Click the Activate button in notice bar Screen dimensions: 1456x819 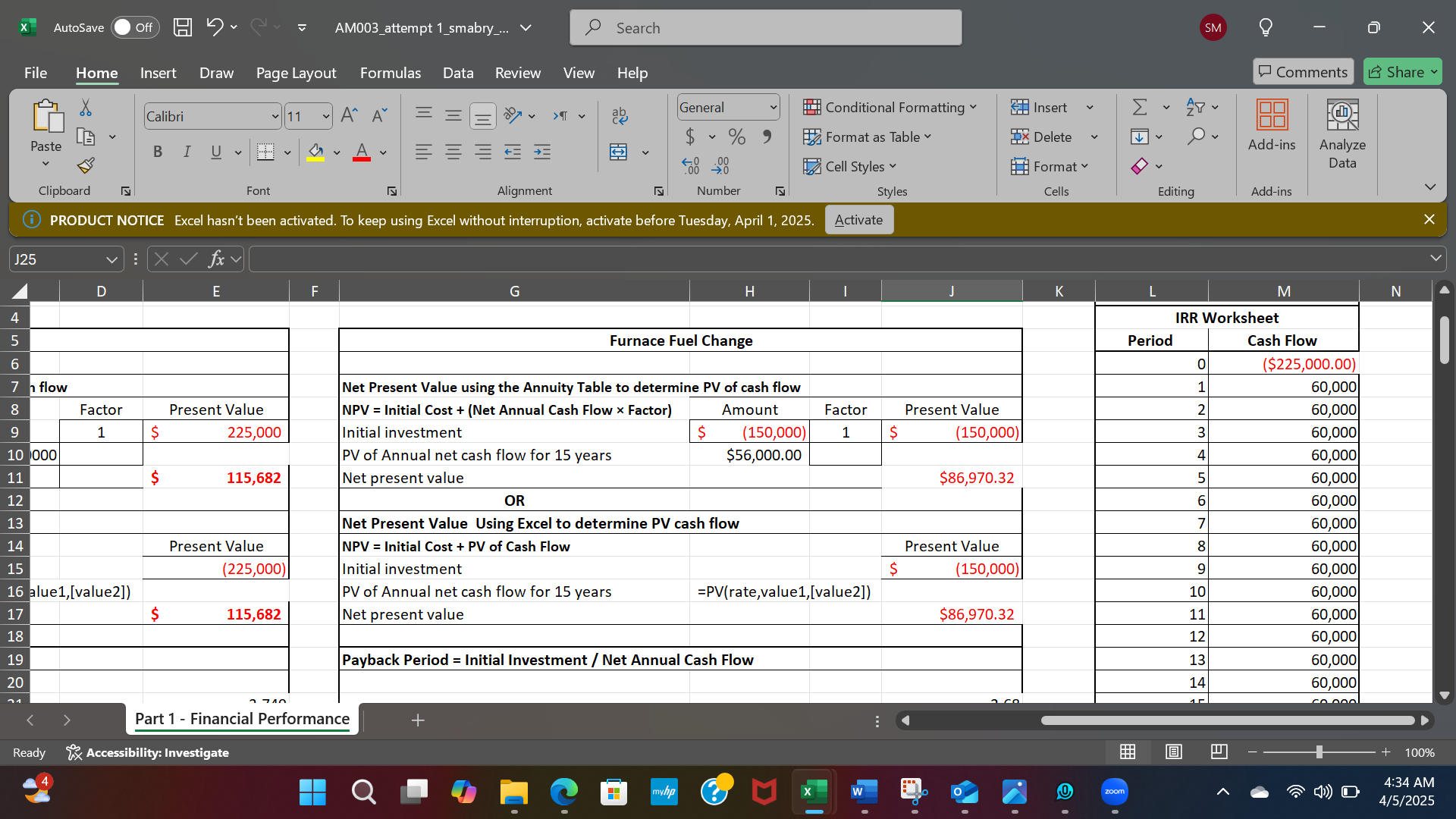(858, 220)
